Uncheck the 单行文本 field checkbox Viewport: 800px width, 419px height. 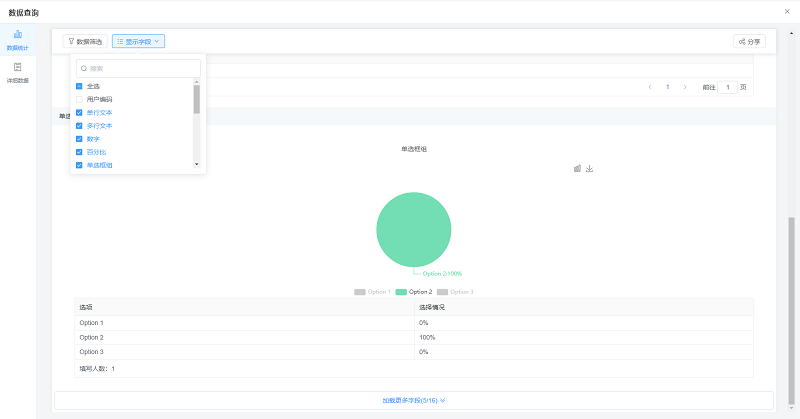coord(79,112)
